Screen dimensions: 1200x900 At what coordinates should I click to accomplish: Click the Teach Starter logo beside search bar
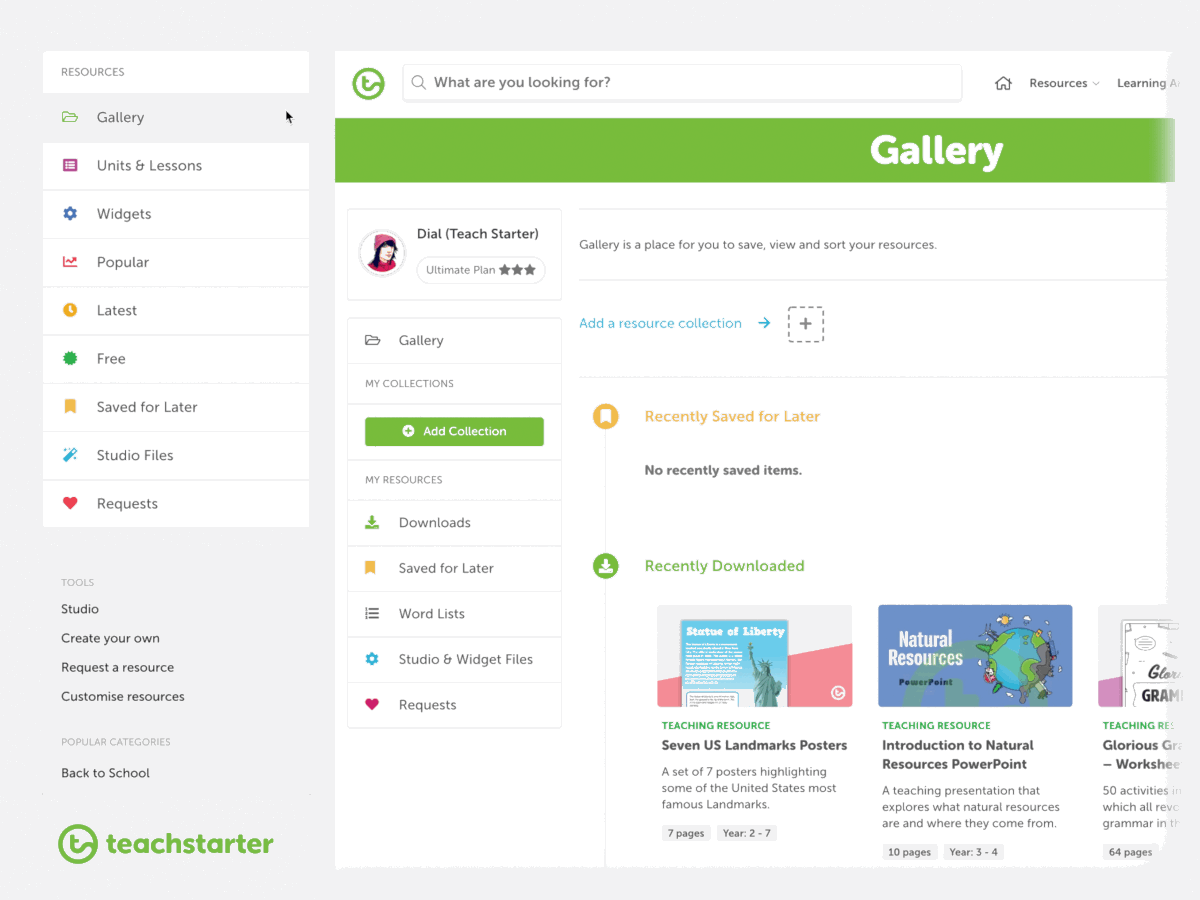coord(369,83)
